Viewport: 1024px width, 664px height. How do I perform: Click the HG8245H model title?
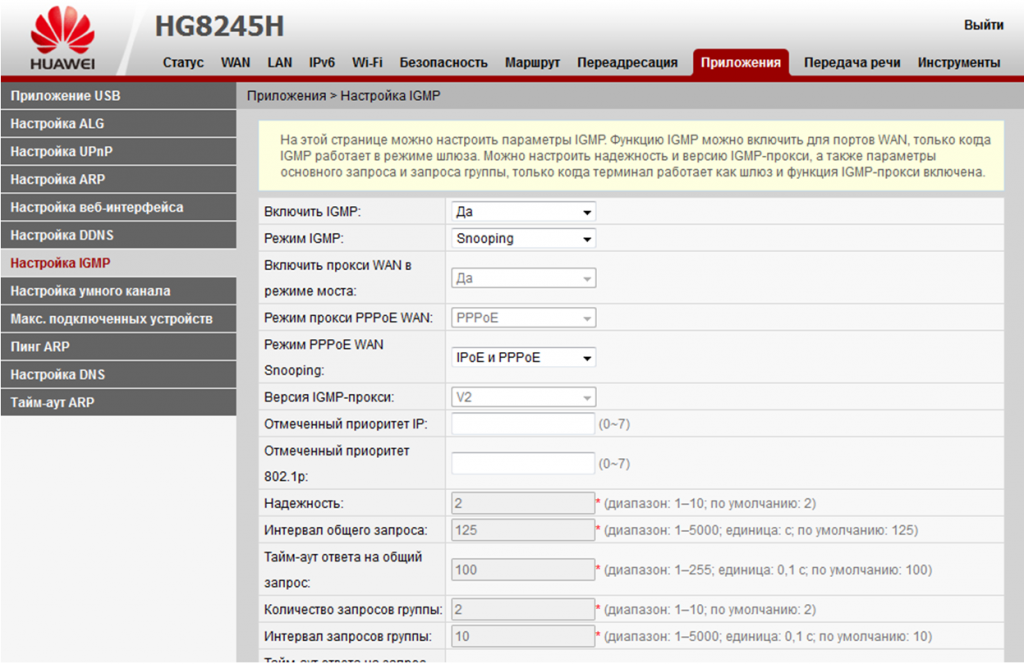point(219,27)
